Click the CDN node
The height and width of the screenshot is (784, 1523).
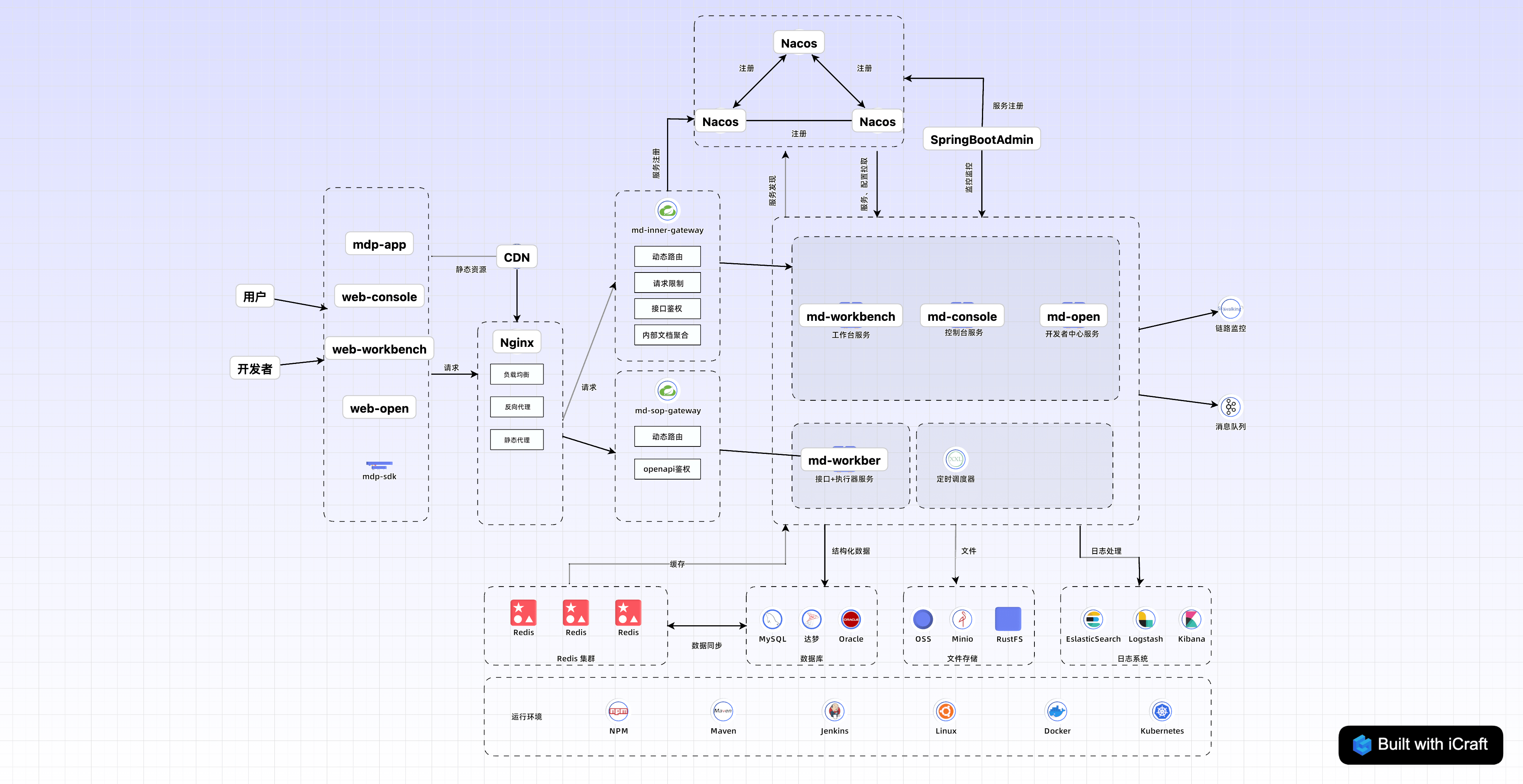[x=517, y=257]
